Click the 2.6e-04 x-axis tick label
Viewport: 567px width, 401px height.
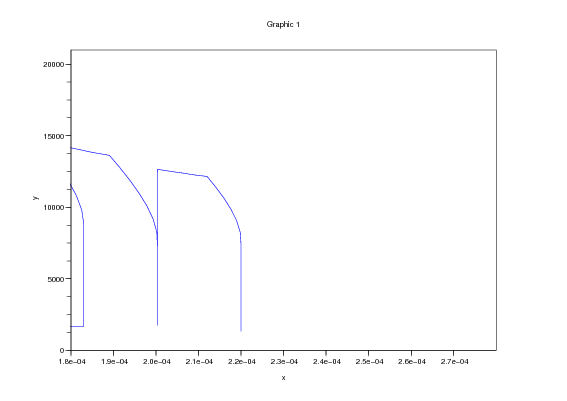(x=412, y=362)
